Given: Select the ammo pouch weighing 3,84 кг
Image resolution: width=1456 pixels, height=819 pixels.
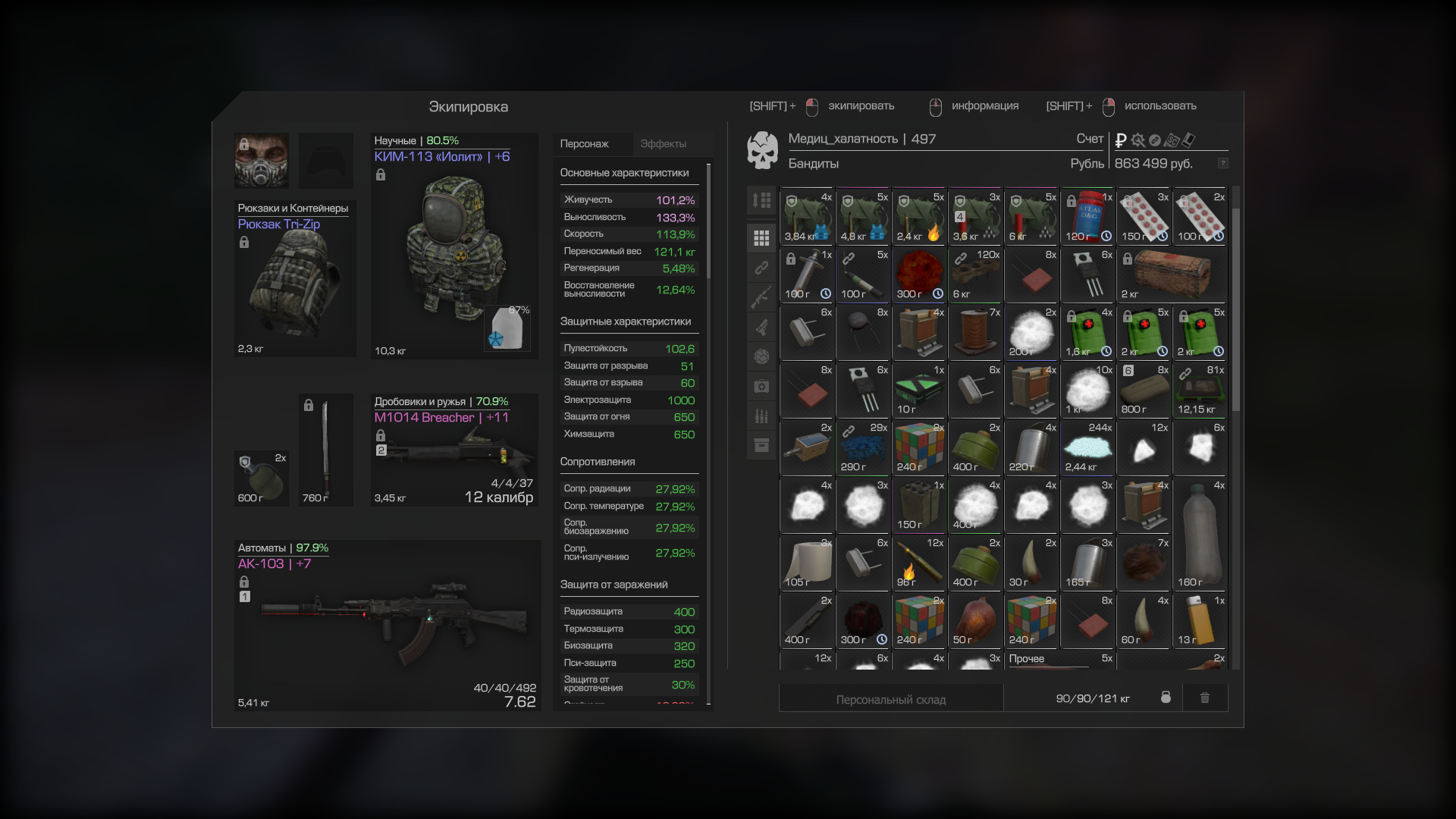Looking at the screenshot, I should (808, 216).
